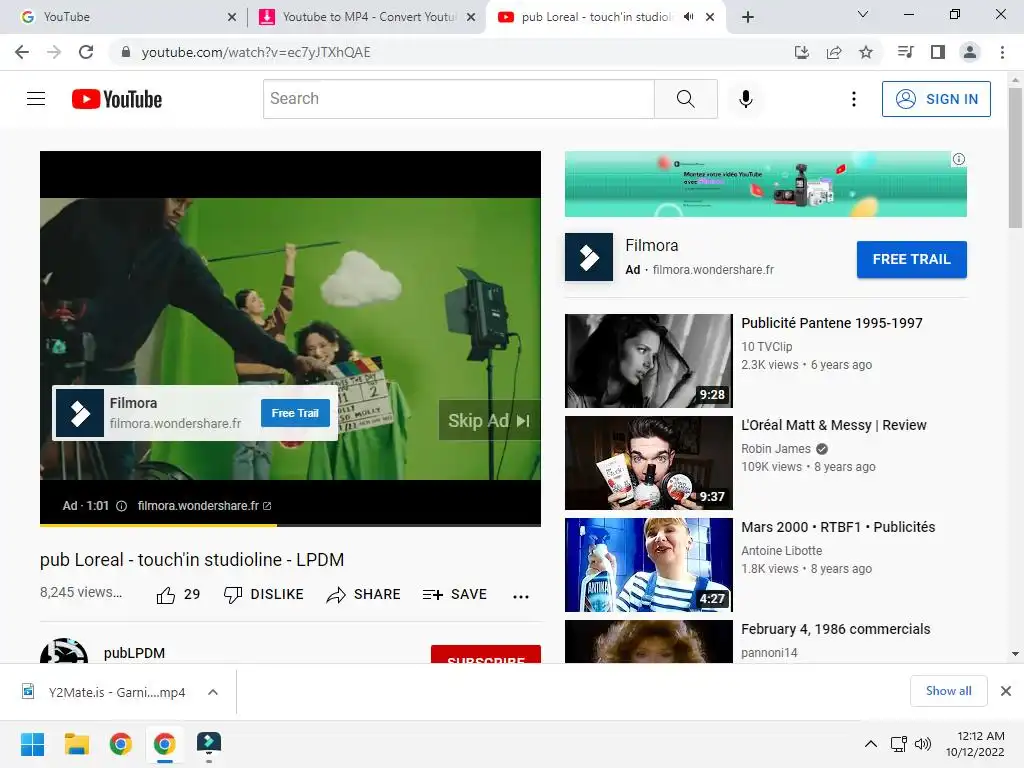Open L'Oréal Matt & Messy Review title

click(x=833, y=425)
